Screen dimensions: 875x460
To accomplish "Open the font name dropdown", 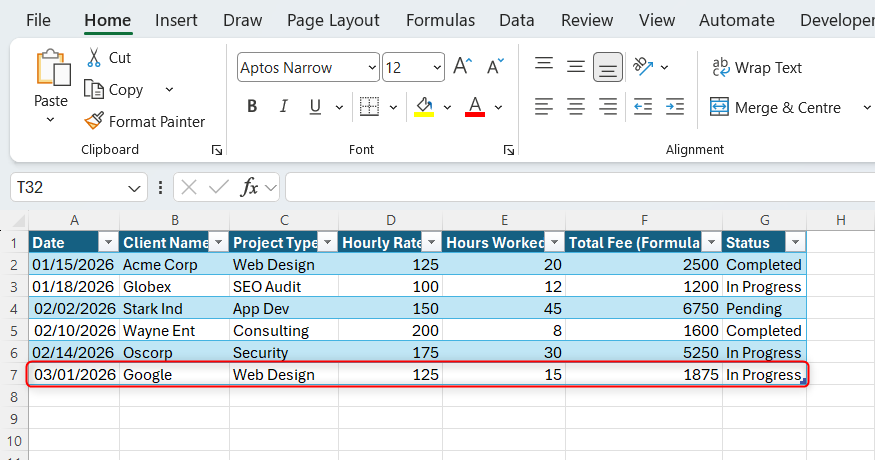I will coord(372,68).
